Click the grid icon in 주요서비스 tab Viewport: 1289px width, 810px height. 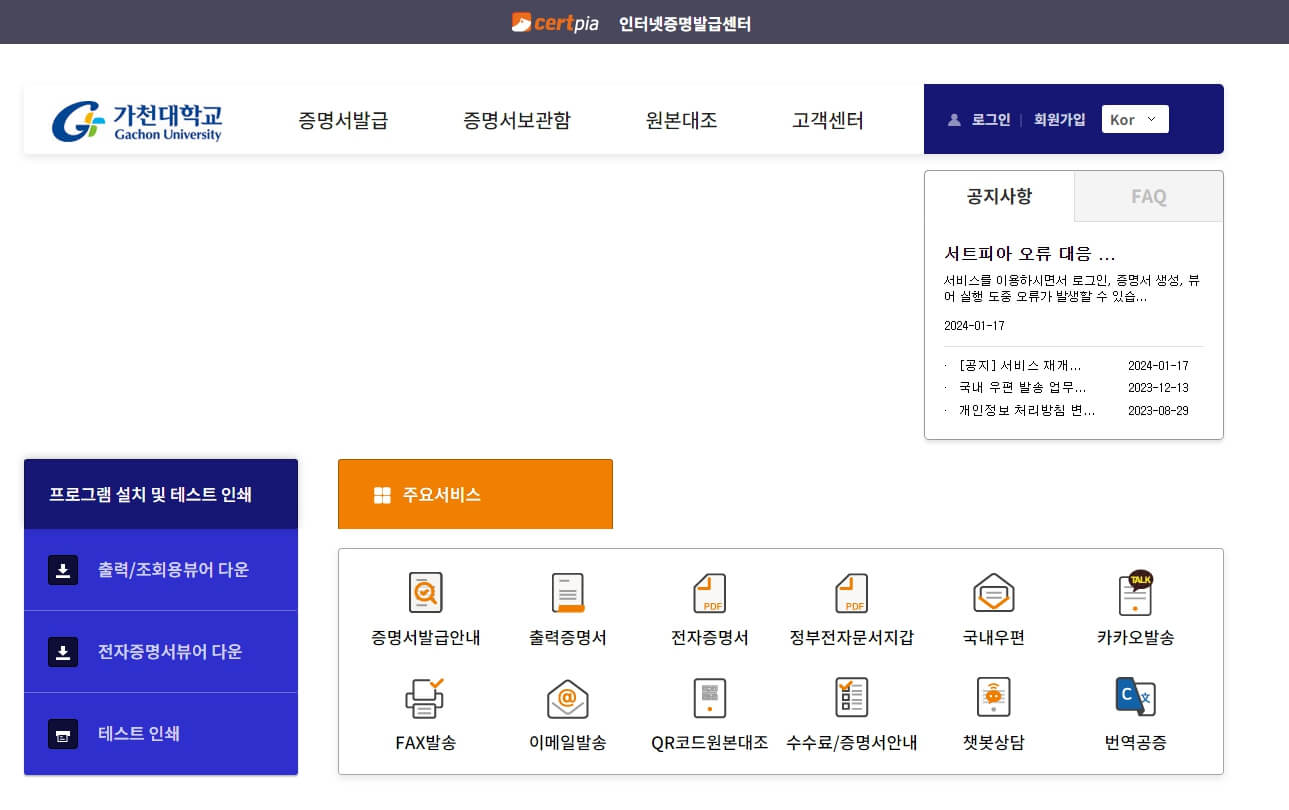point(382,495)
